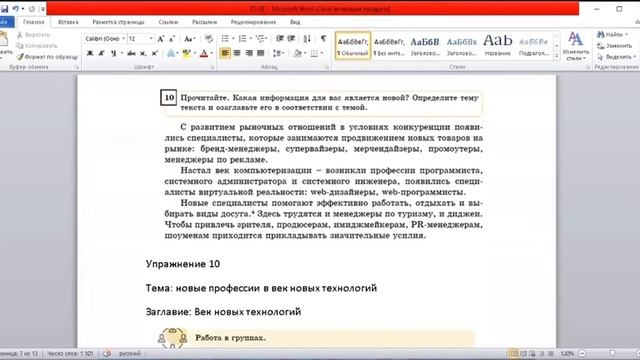Align text right
The image size is (640, 360).
[x=249, y=53]
